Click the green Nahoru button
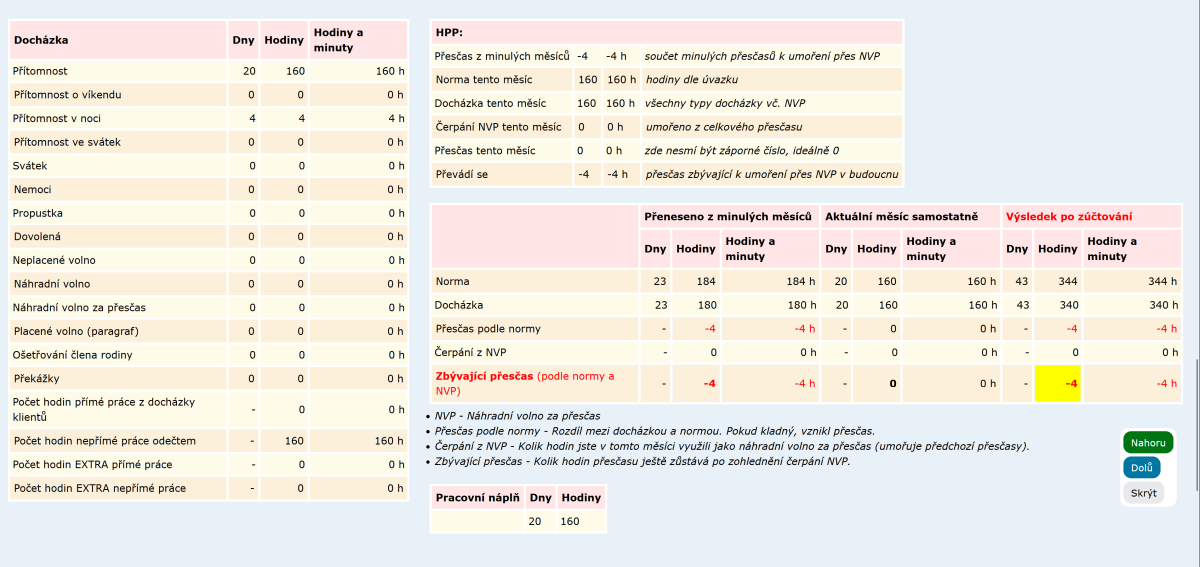Screen dimensions: 1200x567 pos(1147,442)
